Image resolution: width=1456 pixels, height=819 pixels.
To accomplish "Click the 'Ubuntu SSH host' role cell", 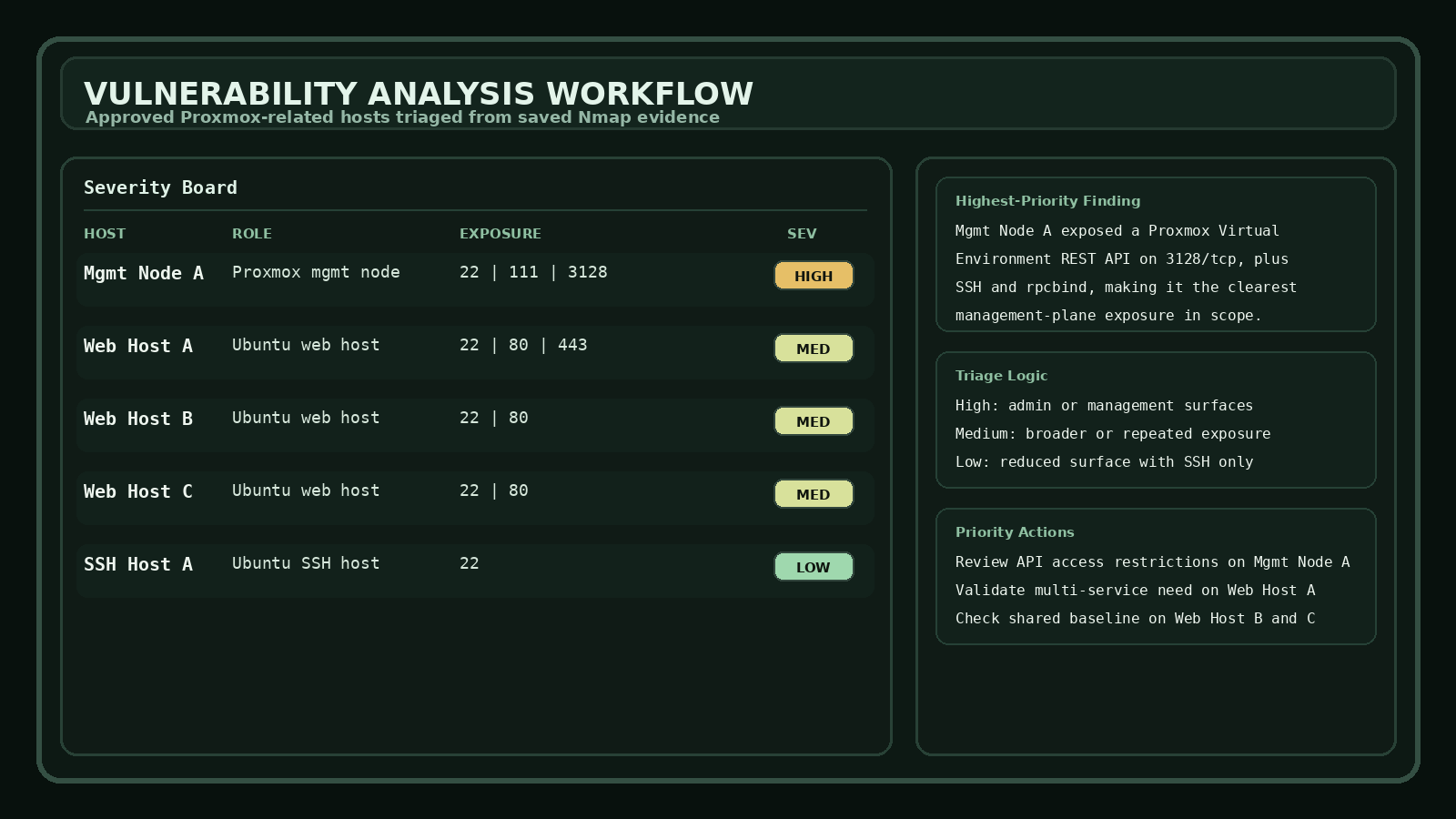I will [x=306, y=563].
